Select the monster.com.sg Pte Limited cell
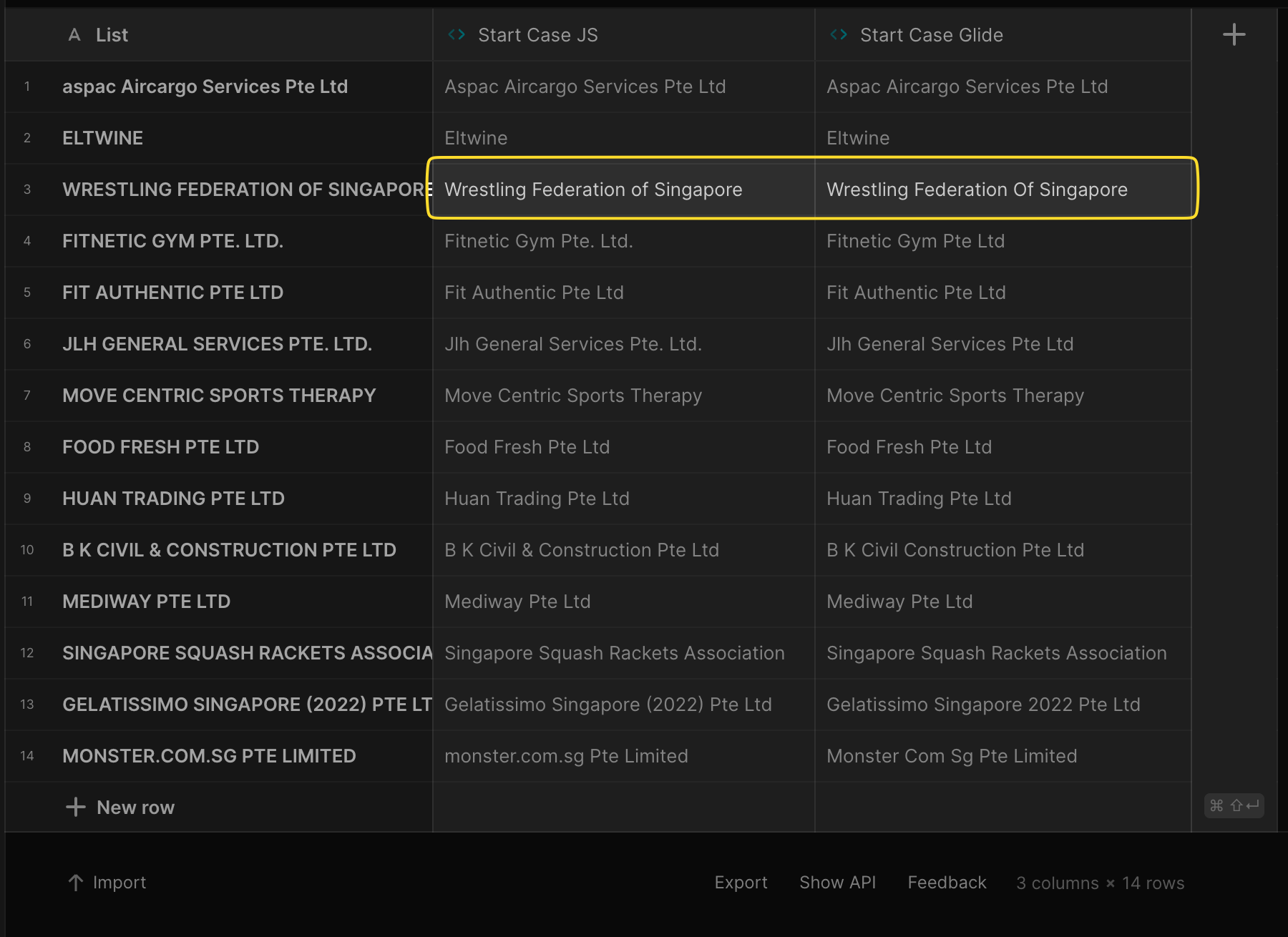Screen dimensions: 1288x937 pyautogui.click(x=623, y=756)
